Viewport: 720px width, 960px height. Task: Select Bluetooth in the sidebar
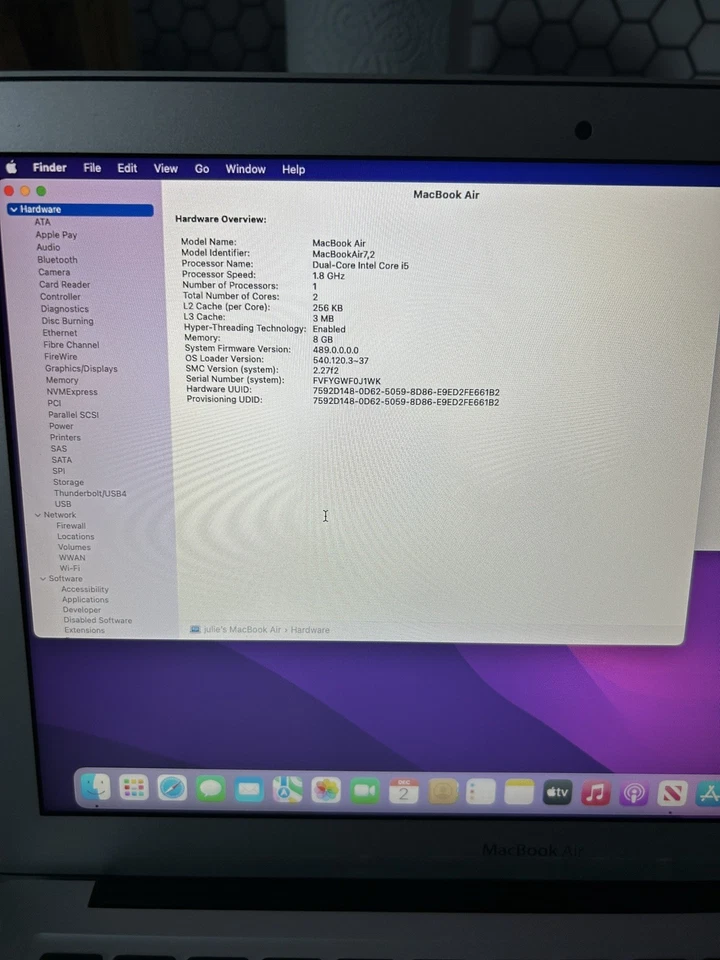pos(57,260)
